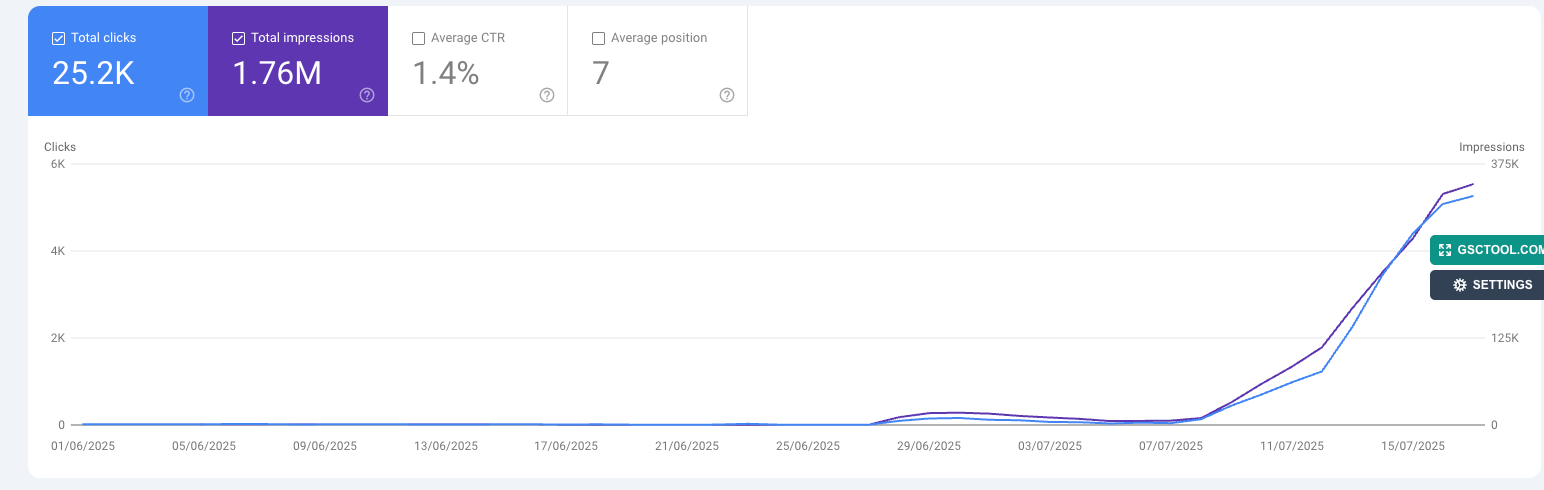The height and width of the screenshot is (490, 1544).
Task: Select the 1.76M total impressions value
Action: tap(277, 74)
